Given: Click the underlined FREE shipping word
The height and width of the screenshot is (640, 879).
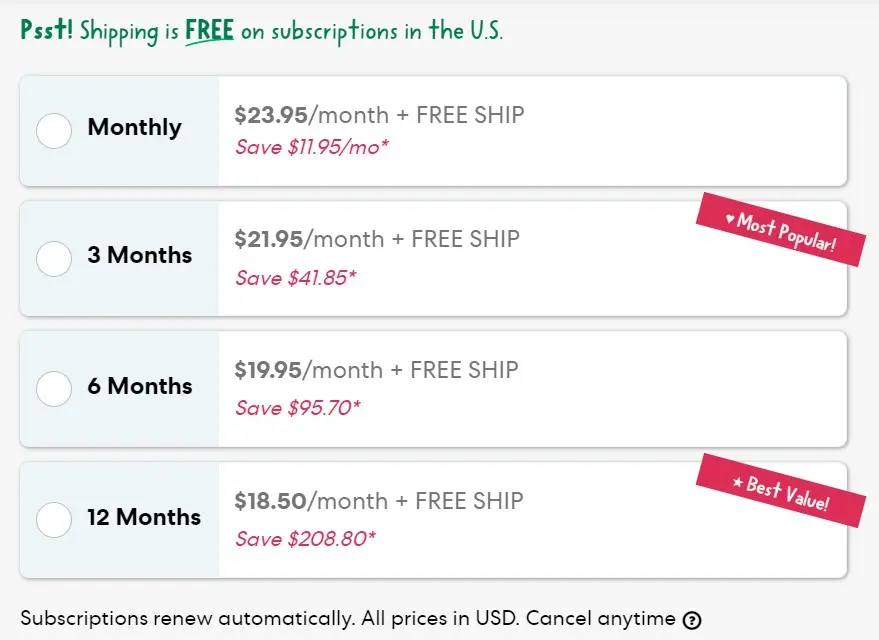Looking at the screenshot, I should click(x=210, y=30).
